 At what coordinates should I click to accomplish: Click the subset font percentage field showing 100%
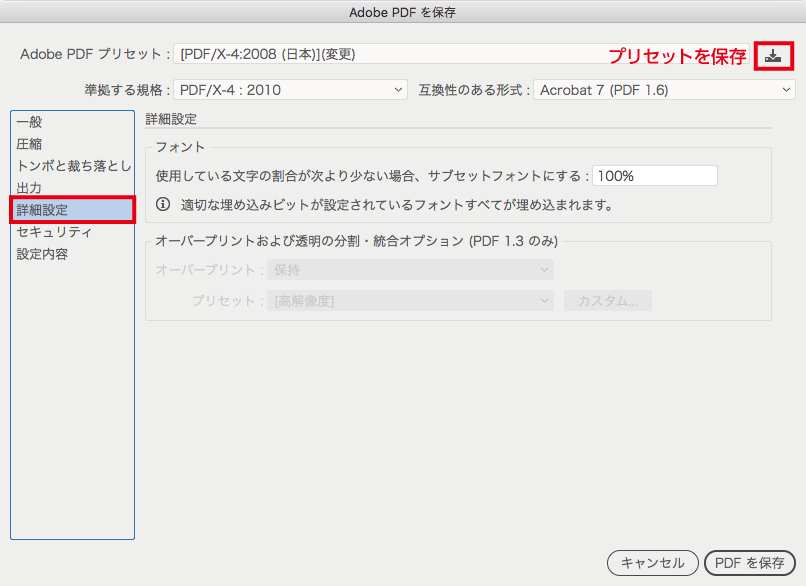coord(655,176)
